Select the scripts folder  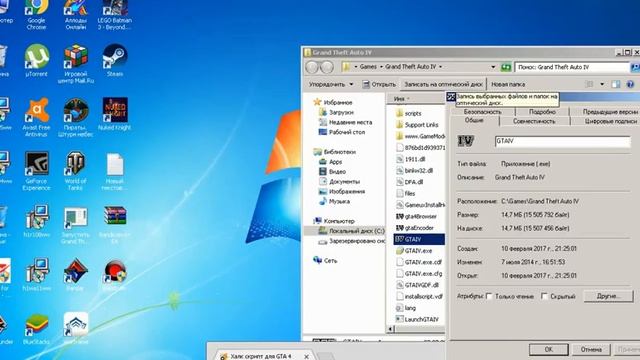point(409,113)
